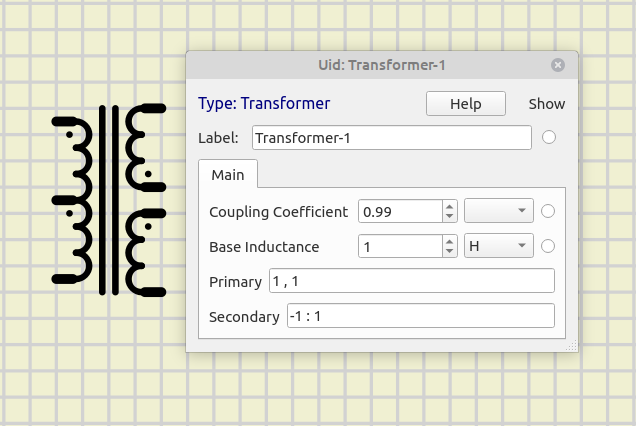
Task: Click the Help button
Action: [x=466, y=104]
